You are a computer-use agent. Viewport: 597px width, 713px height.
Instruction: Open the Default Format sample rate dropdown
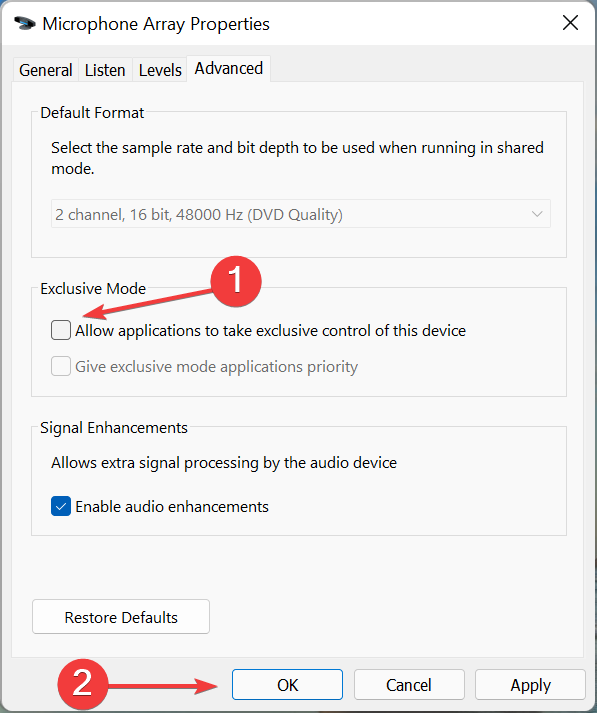(x=301, y=214)
